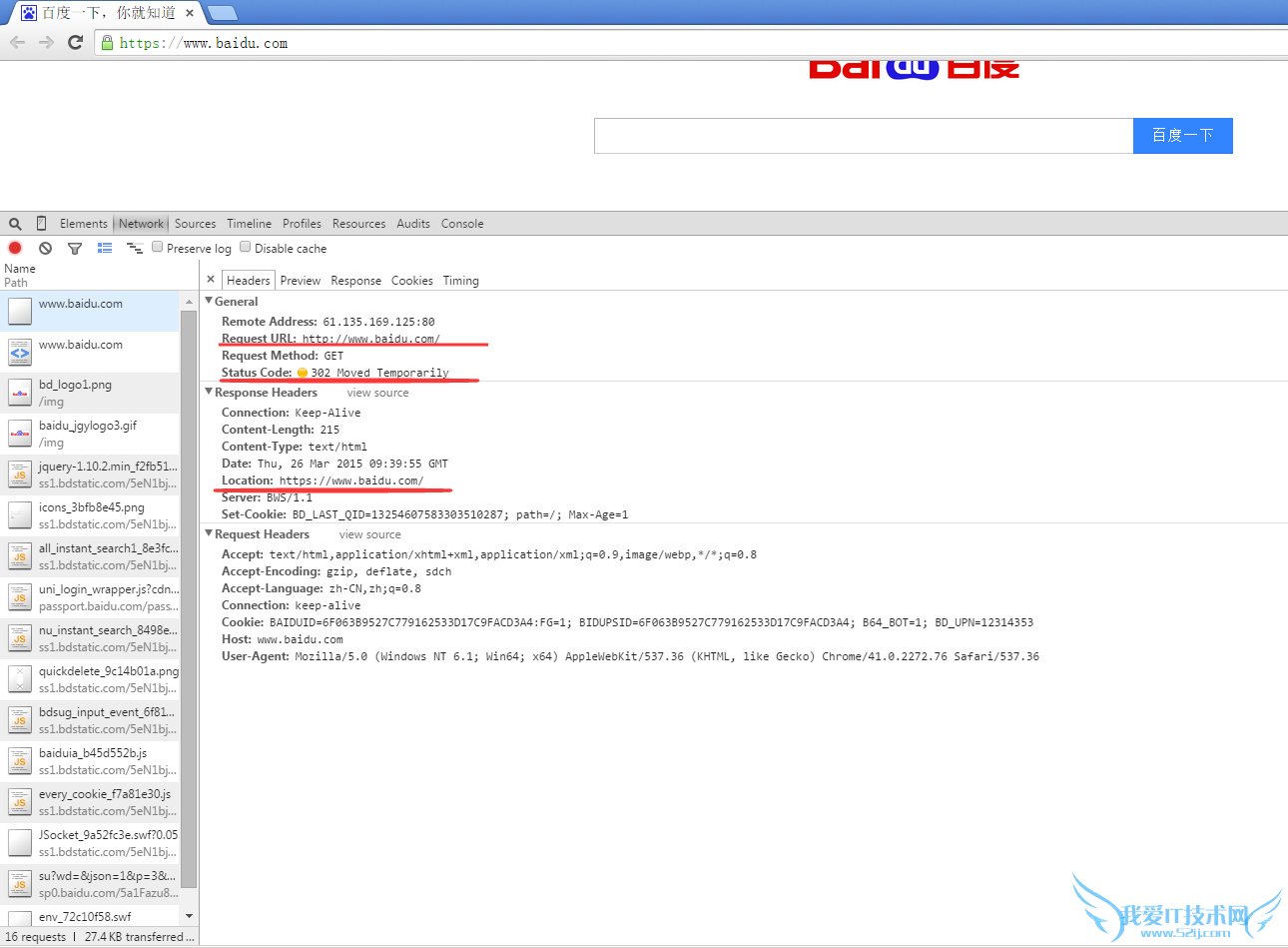Viewport: 1288px width, 948px height.
Task: Collapse the General section
Action: (208, 301)
